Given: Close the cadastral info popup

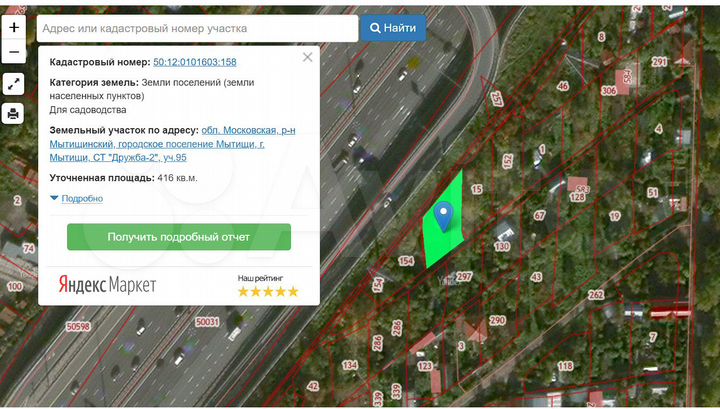Looking at the screenshot, I should (x=308, y=57).
